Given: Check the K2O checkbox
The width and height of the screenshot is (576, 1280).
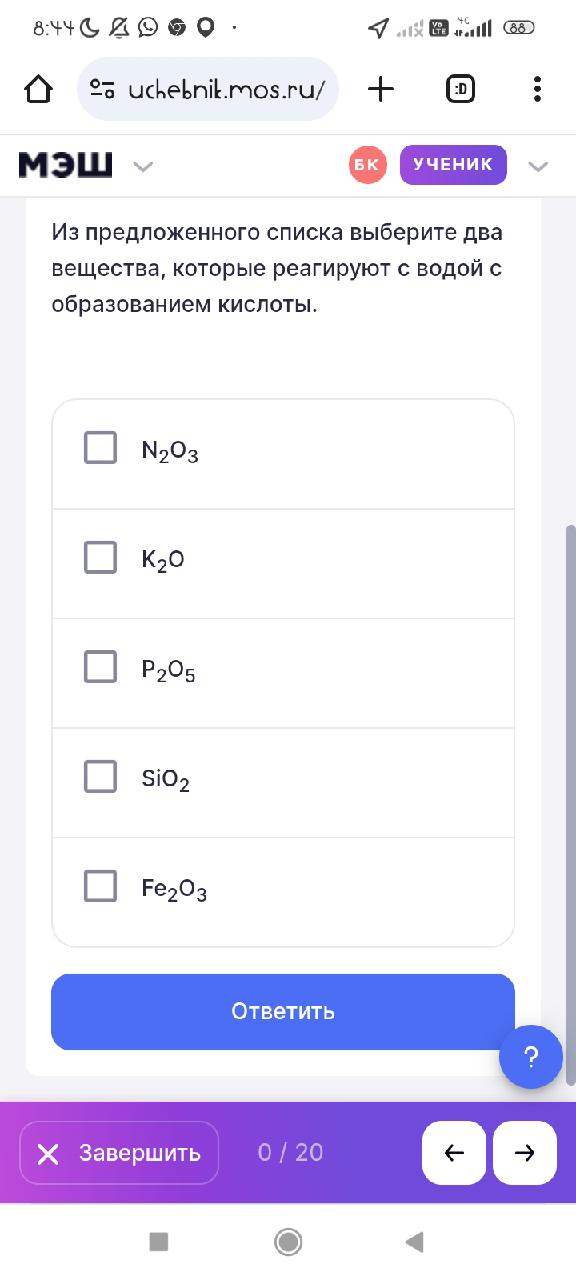Looking at the screenshot, I should (100, 557).
